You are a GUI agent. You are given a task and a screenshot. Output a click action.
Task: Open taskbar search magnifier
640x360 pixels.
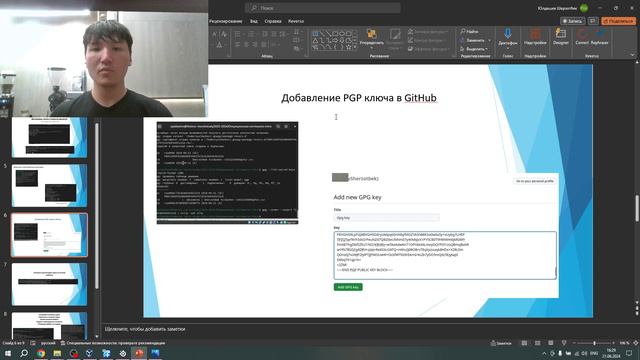tap(24, 353)
